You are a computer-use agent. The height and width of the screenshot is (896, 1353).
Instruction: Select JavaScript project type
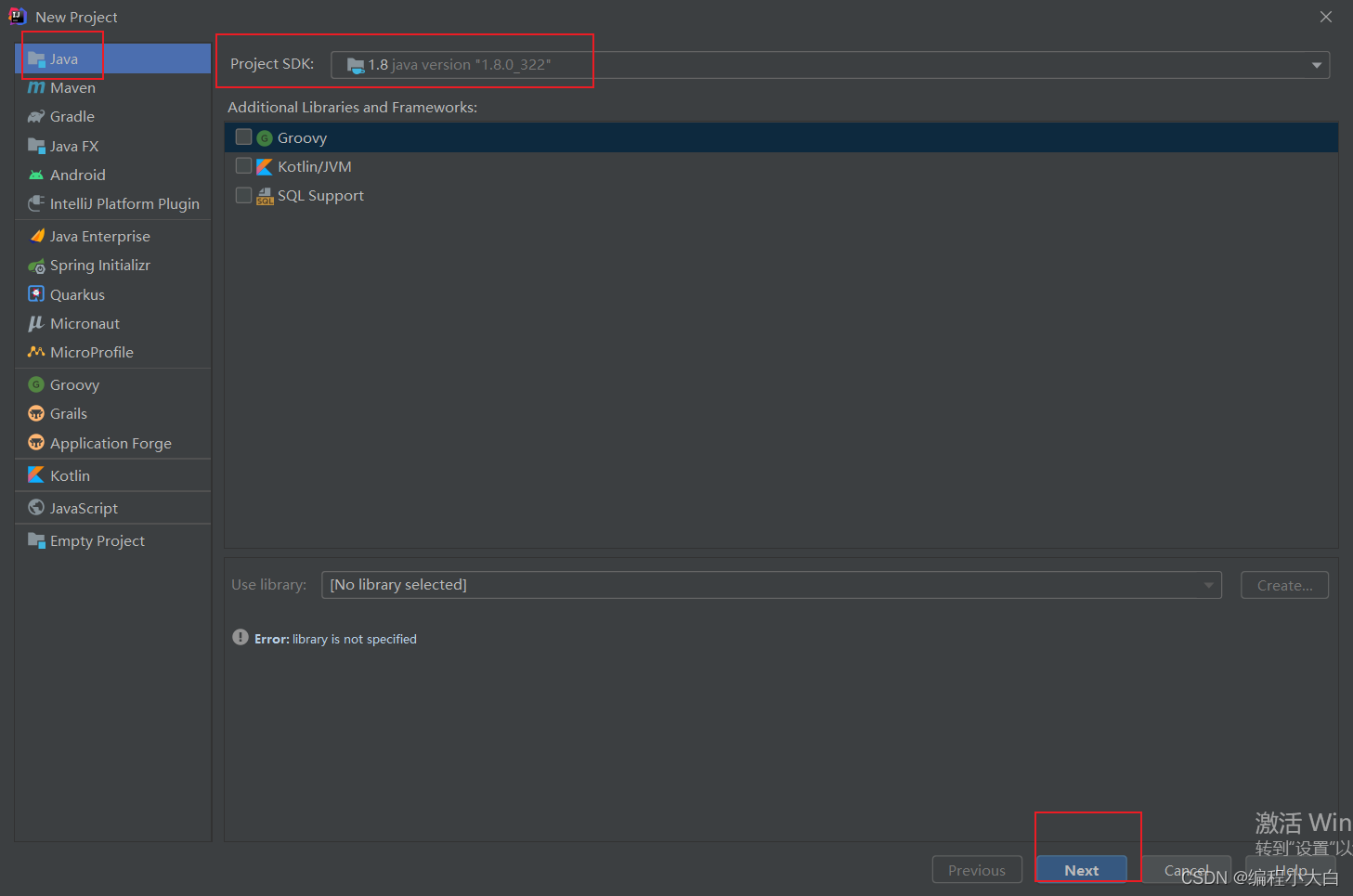[x=113, y=508]
